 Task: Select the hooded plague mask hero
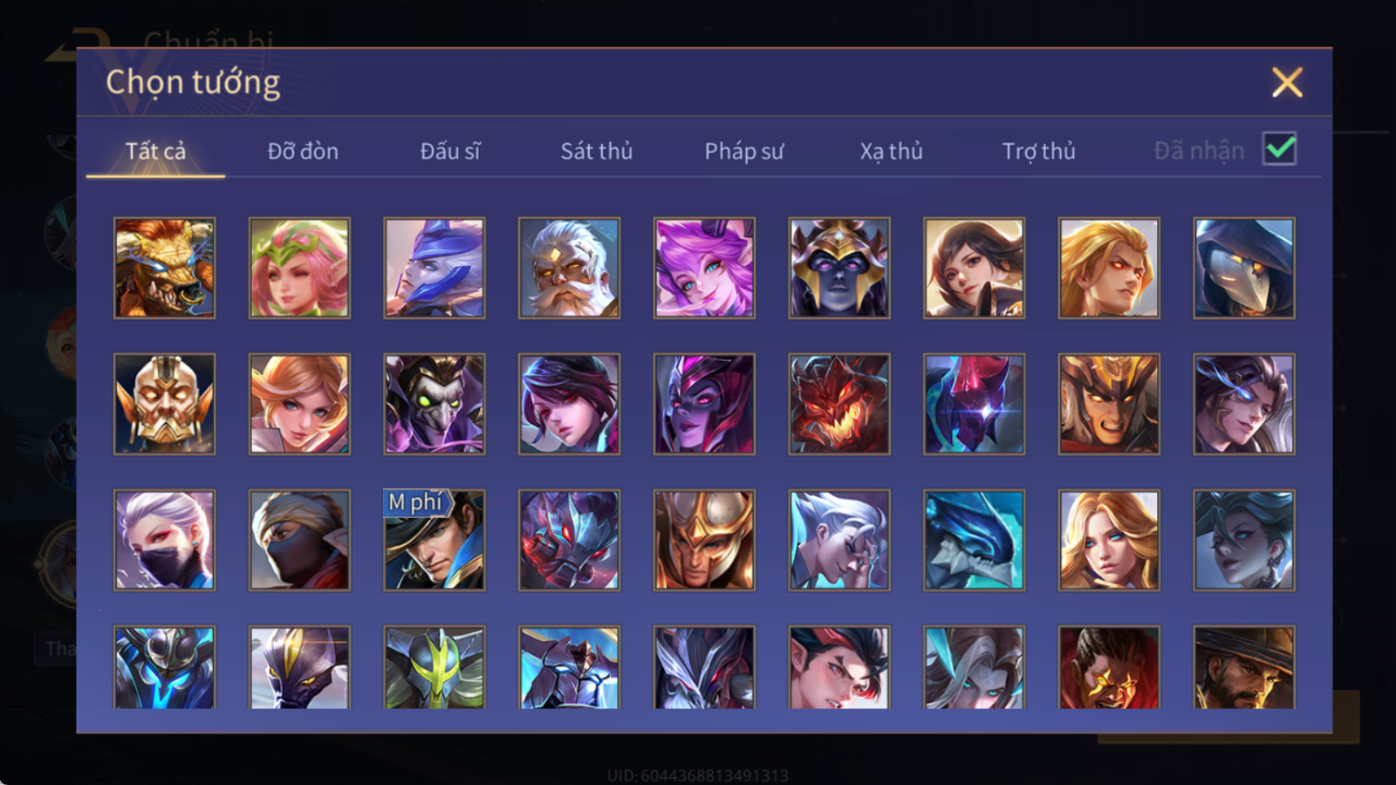tap(1244, 268)
